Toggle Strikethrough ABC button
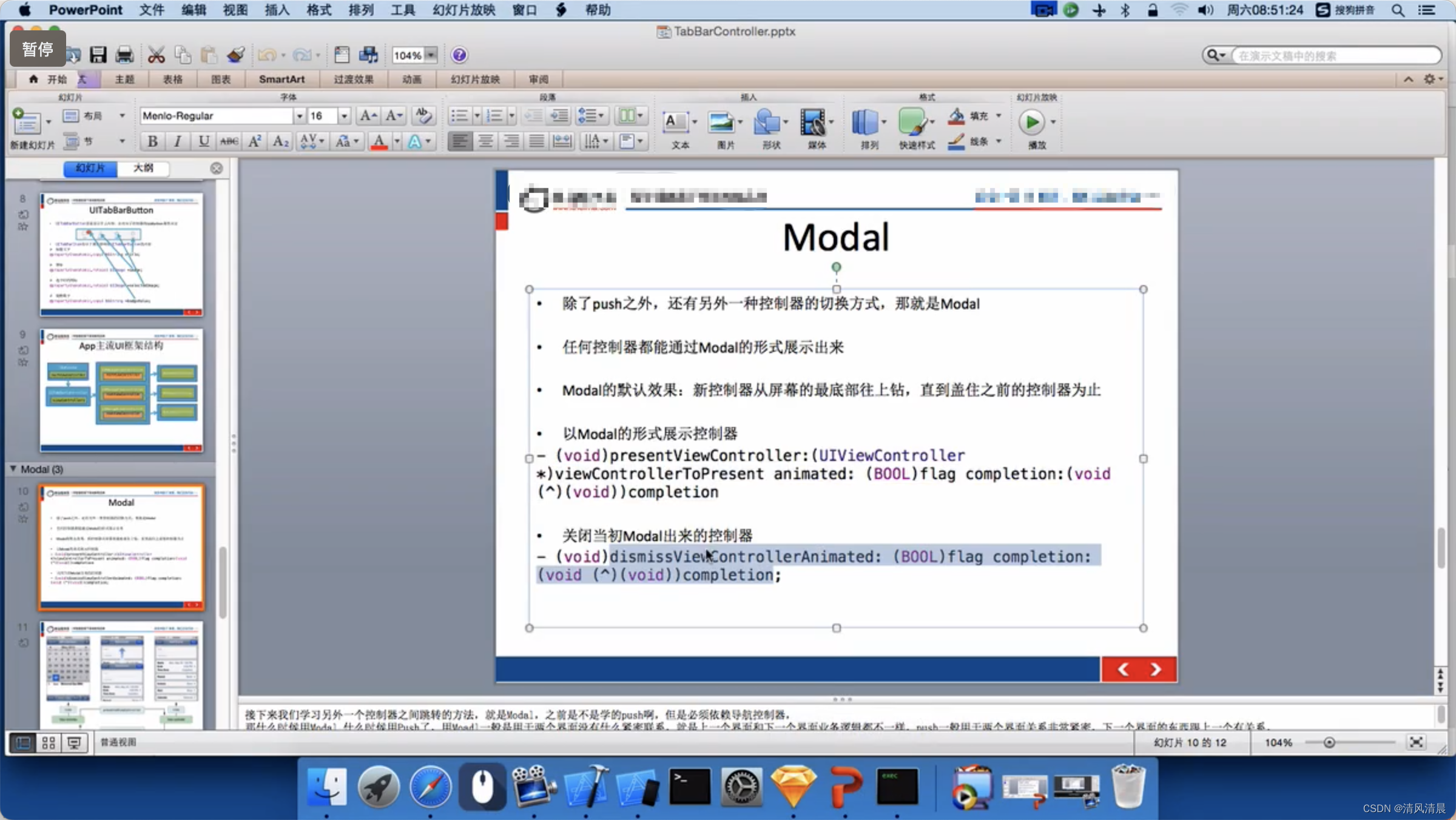The height and width of the screenshot is (820, 1456). click(229, 141)
